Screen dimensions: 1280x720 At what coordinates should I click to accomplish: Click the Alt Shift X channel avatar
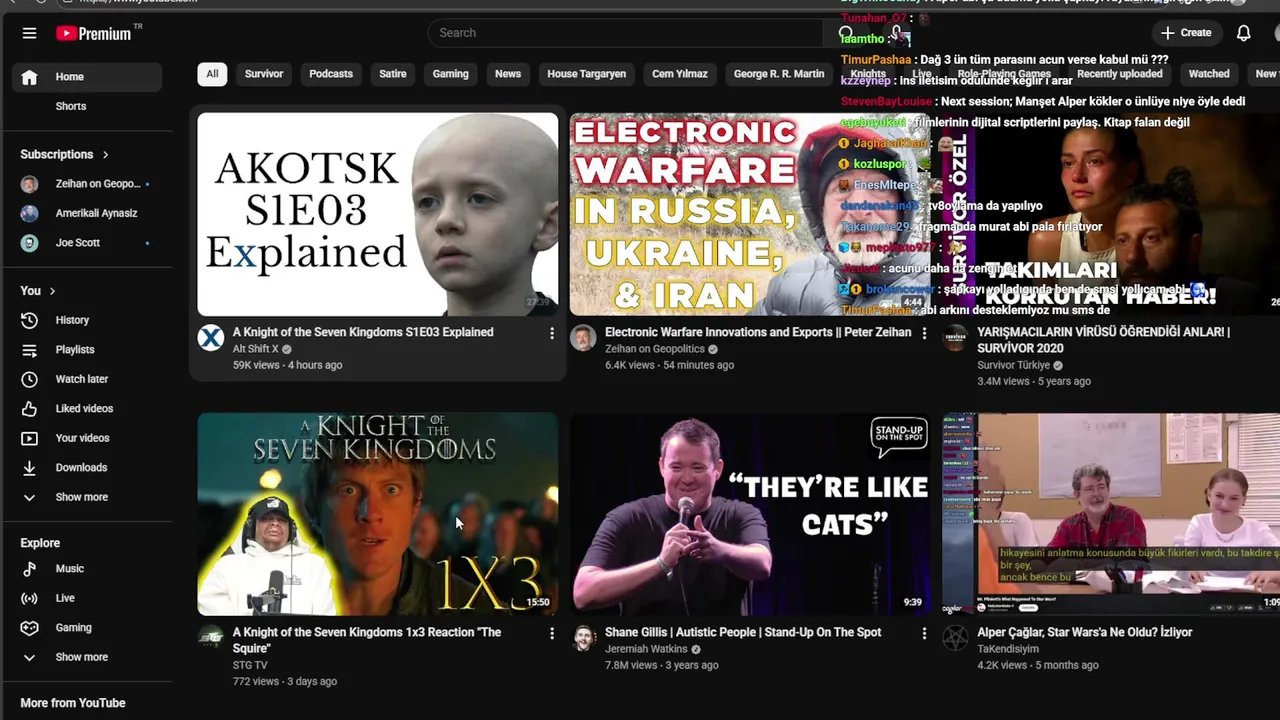coord(211,338)
